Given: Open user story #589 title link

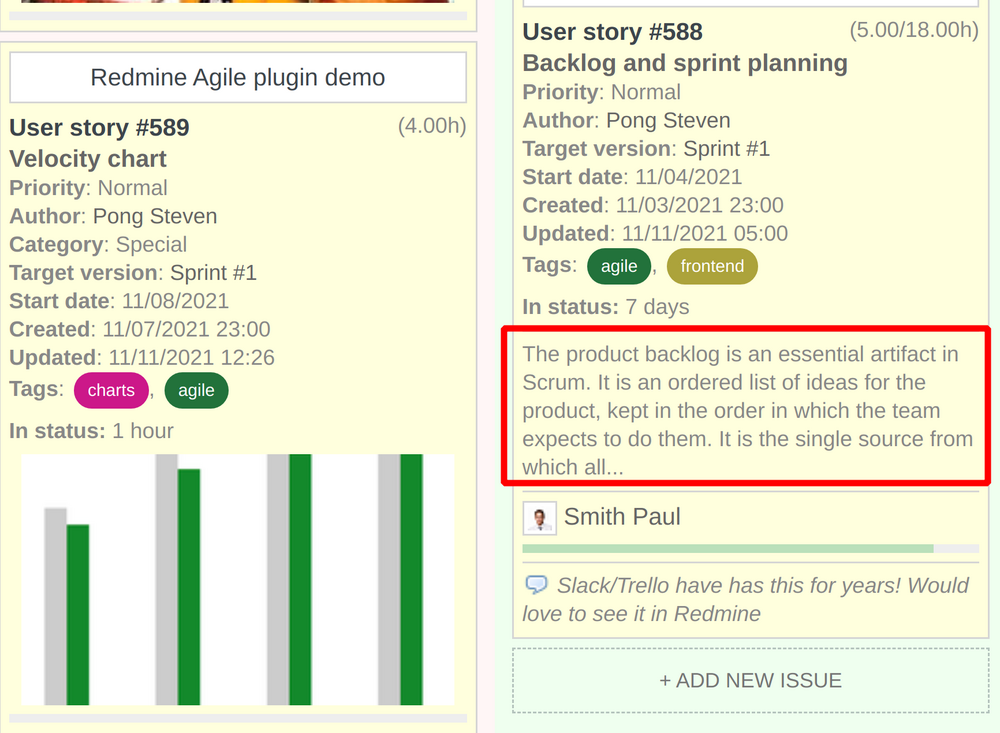Looking at the screenshot, I should point(98,128).
